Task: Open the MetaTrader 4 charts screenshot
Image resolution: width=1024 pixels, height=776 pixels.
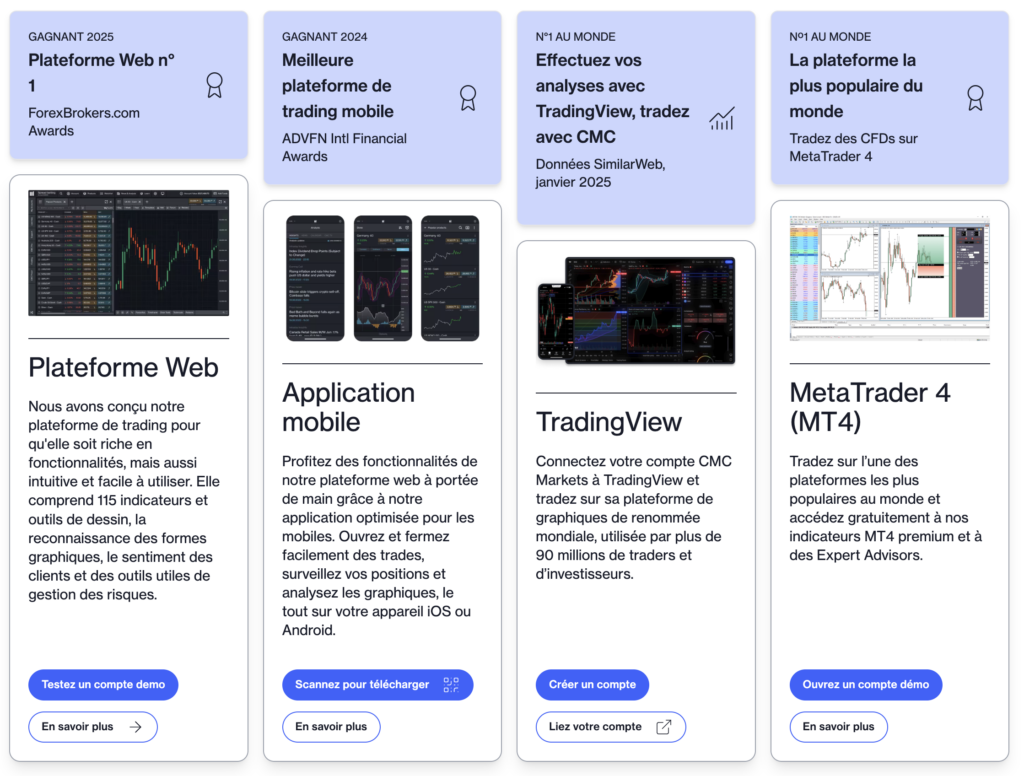Action: coord(889,278)
